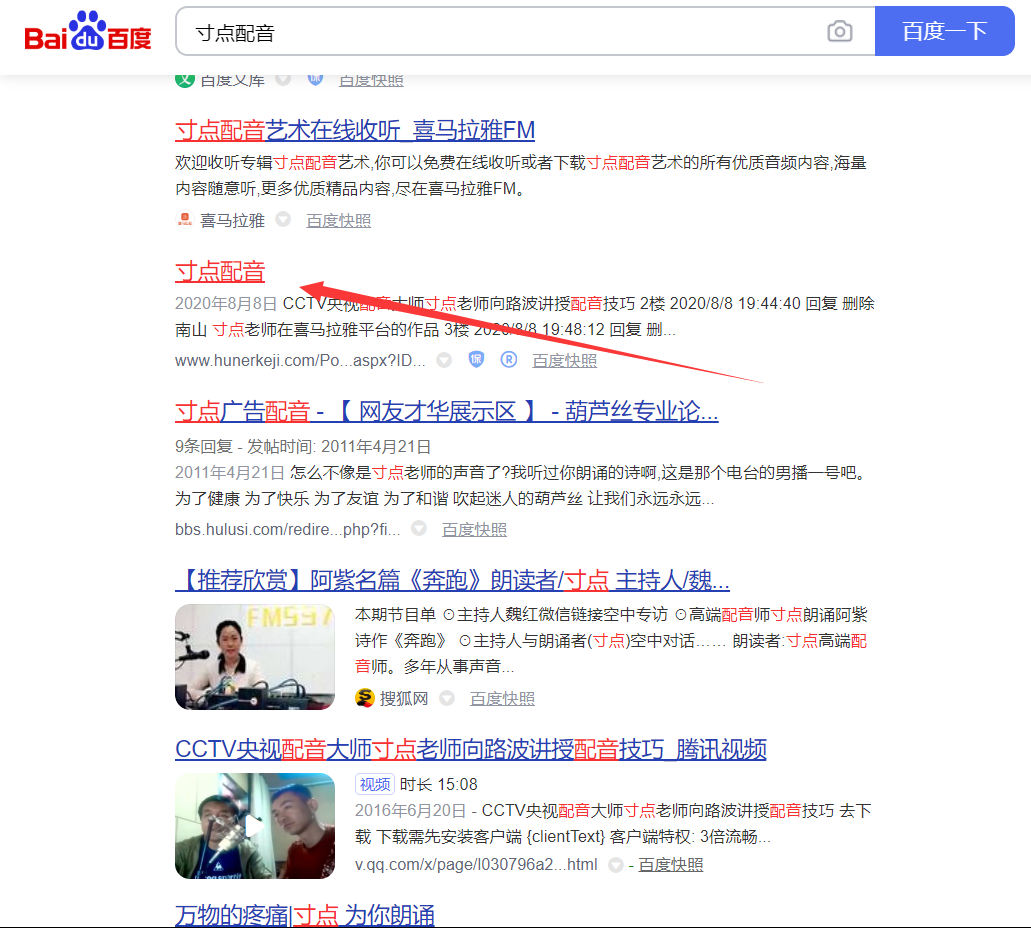Viewport: 1031px width, 928px height.
Task: Open 百度快照 for the 喜马拉雅 result
Action: point(339,220)
